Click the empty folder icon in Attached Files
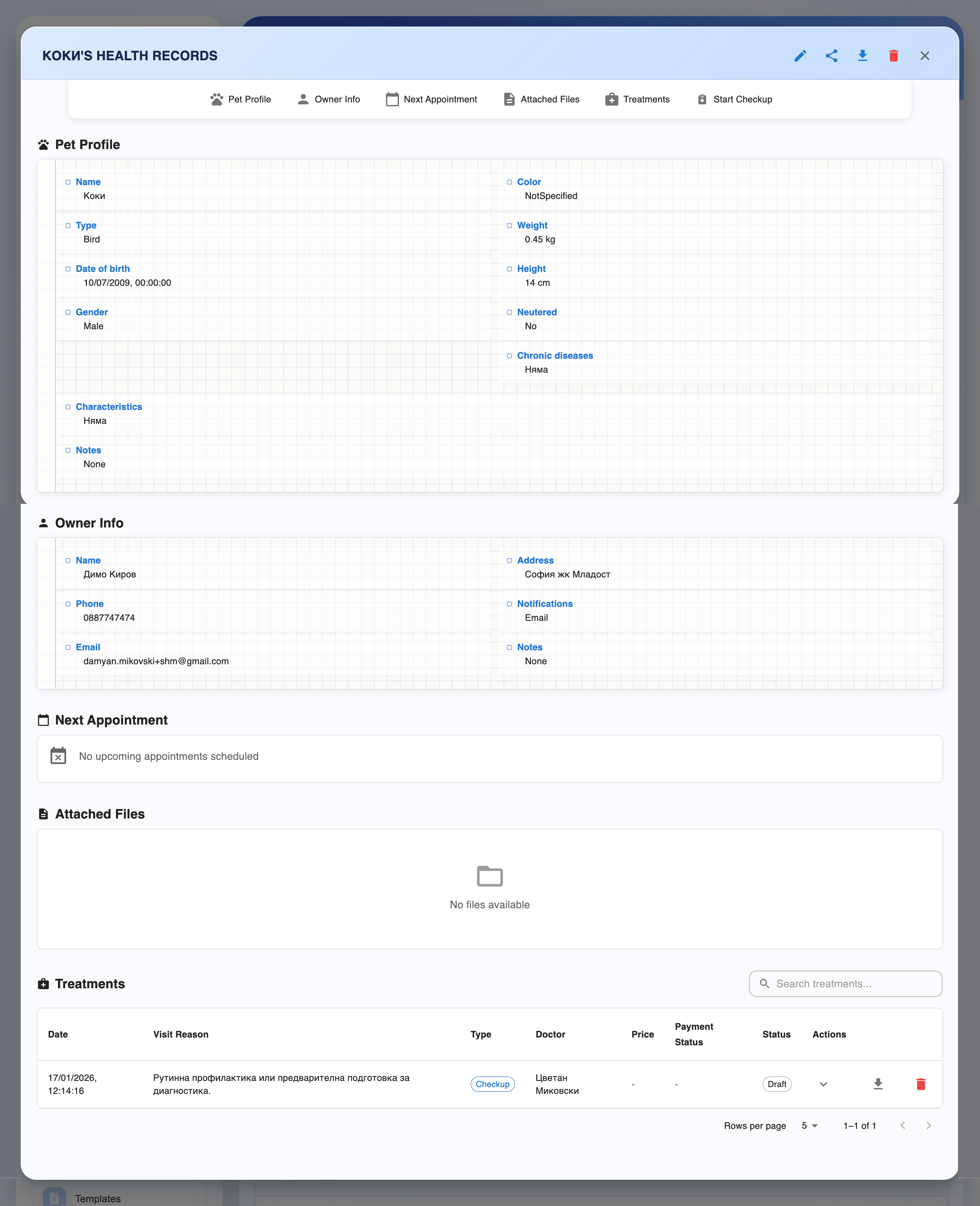The width and height of the screenshot is (980, 1206). point(489,876)
